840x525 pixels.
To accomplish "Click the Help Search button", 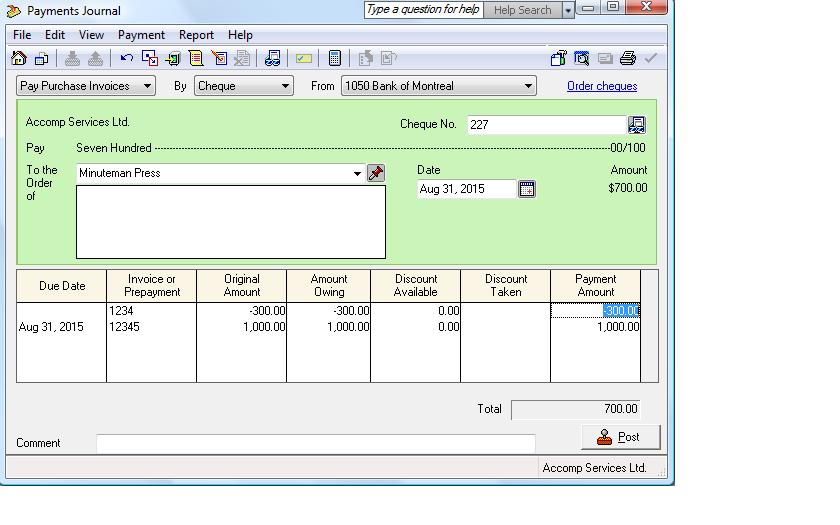I will pyautogui.click(x=522, y=10).
